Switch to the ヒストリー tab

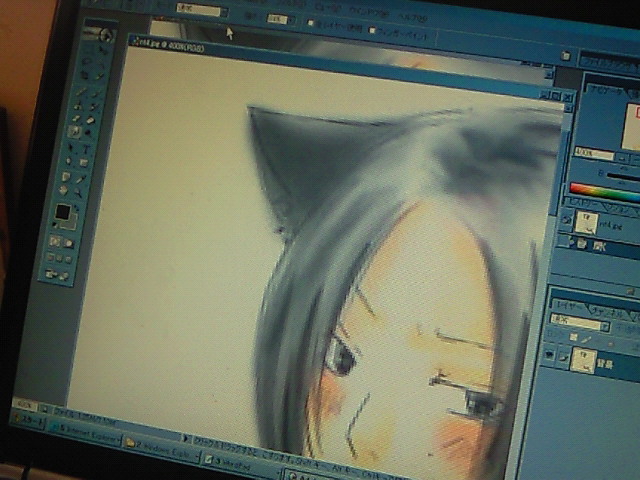click(x=584, y=203)
